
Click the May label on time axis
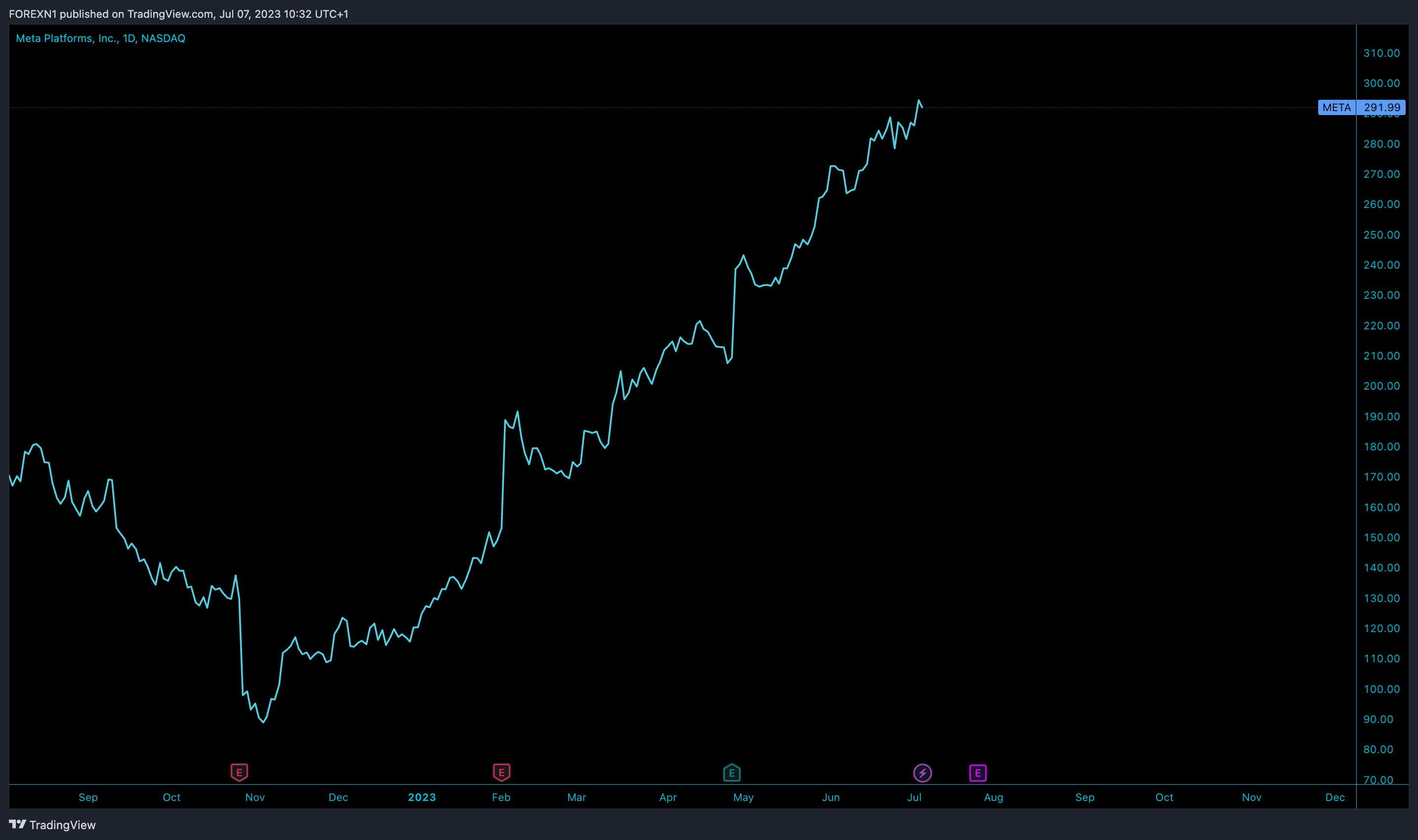click(744, 797)
